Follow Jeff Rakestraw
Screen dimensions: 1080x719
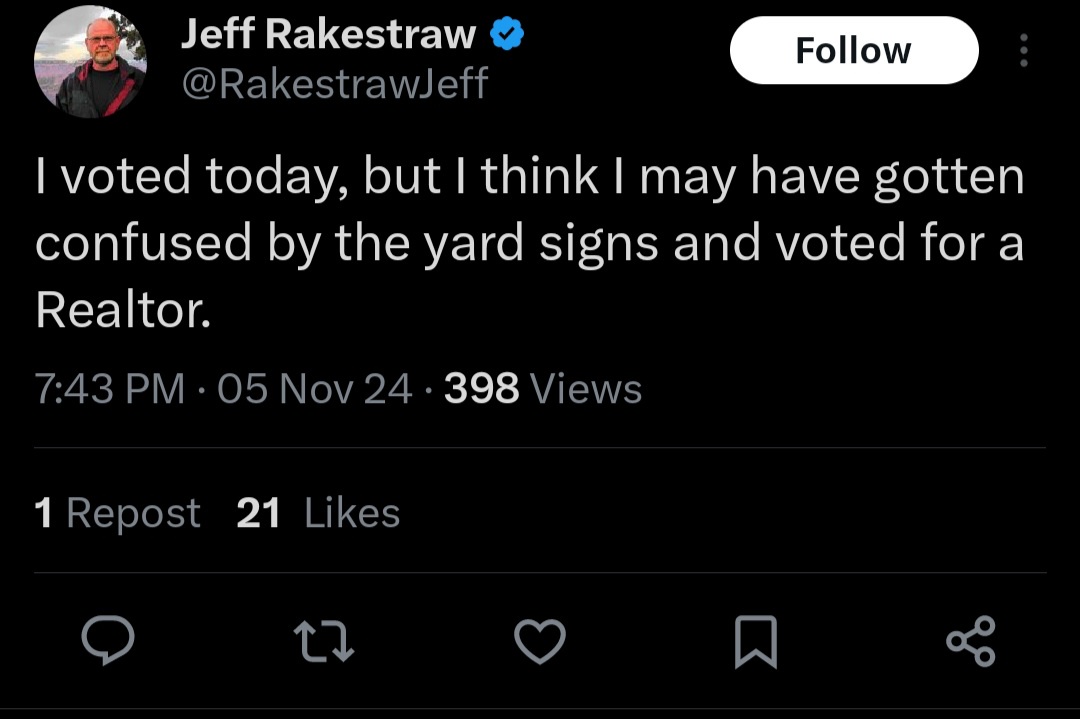[854, 50]
